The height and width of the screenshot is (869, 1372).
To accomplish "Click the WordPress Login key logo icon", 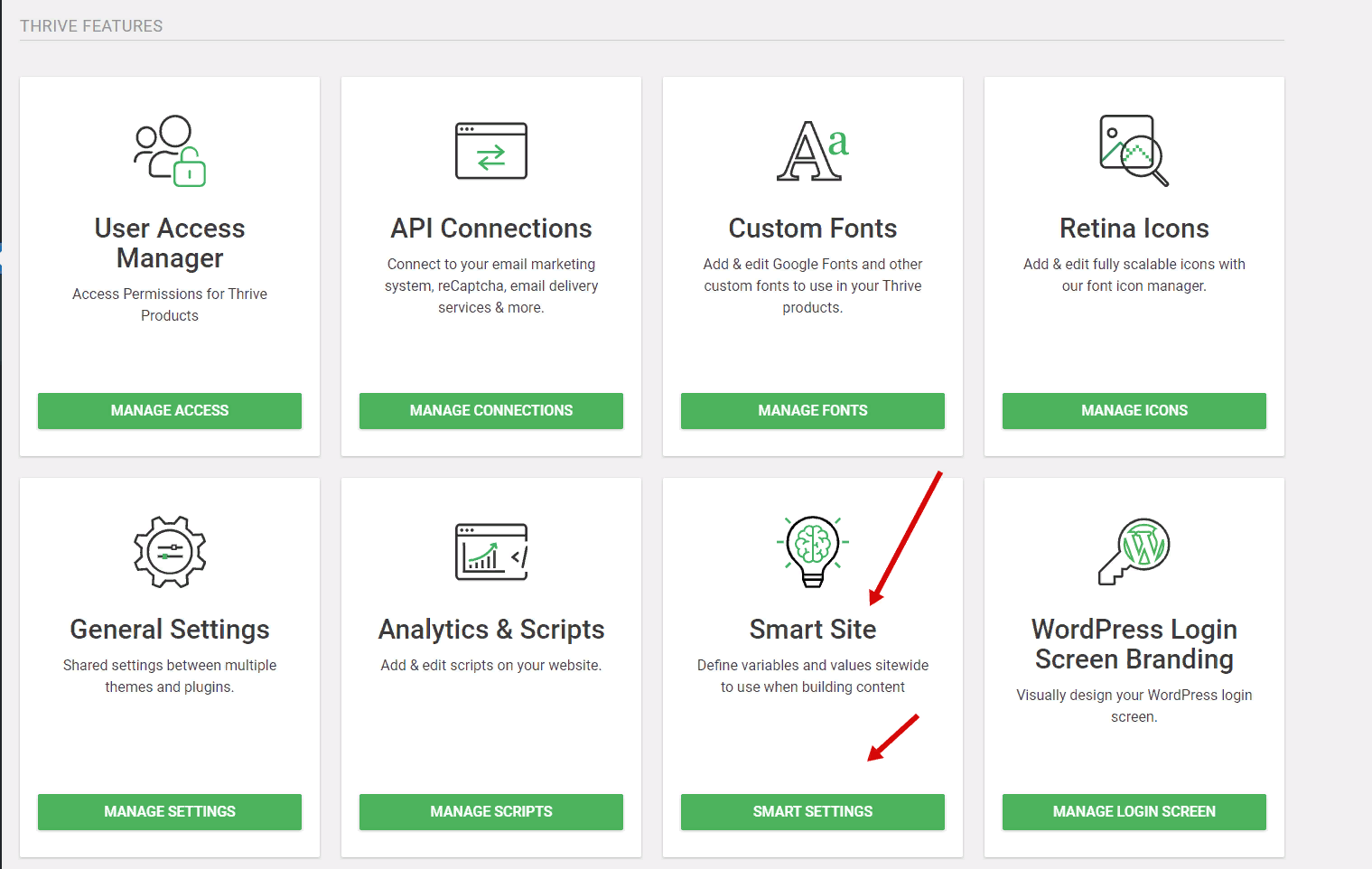I will pos(1134,552).
